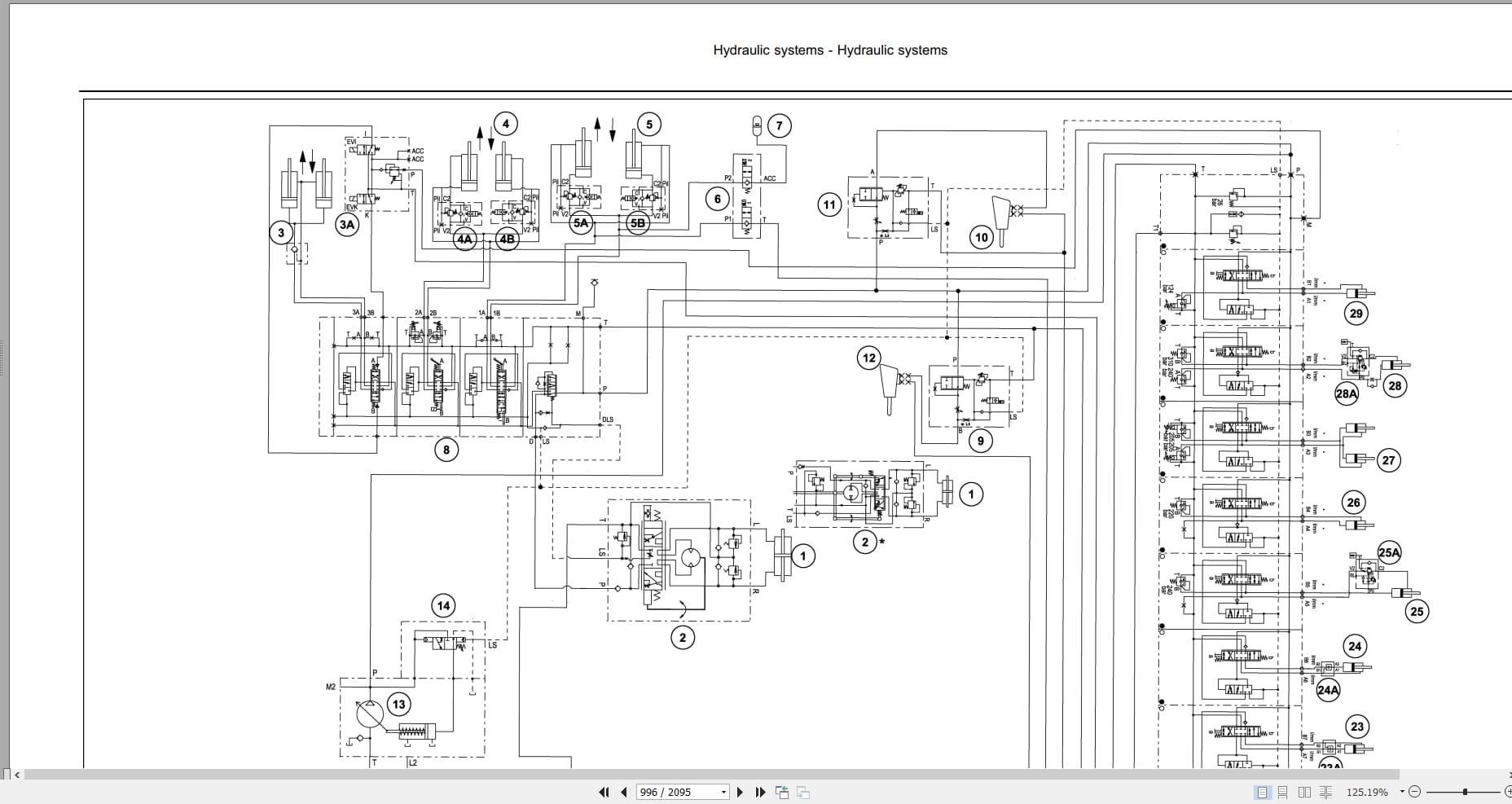
Task: Click callout number 13 at the pump
Action: tap(398, 705)
